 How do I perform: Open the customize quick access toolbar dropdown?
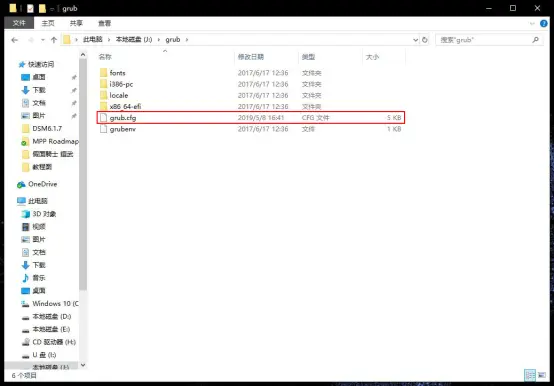tap(52, 8)
